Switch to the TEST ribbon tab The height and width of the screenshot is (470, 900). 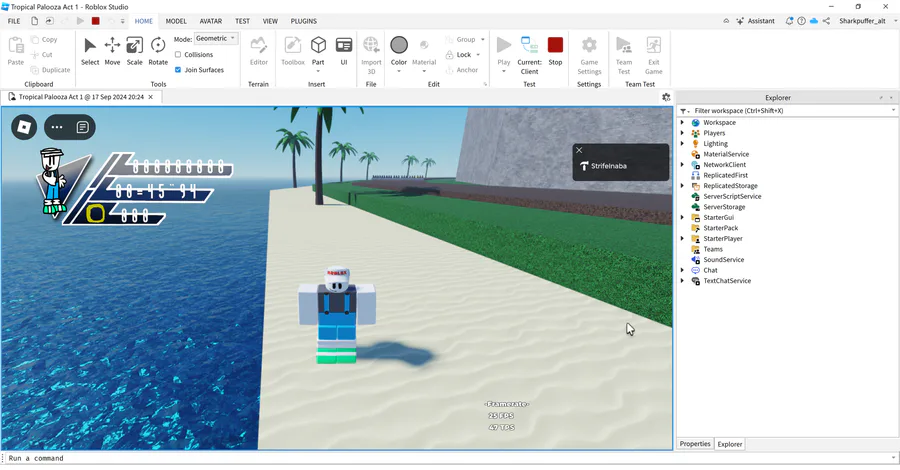click(242, 21)
